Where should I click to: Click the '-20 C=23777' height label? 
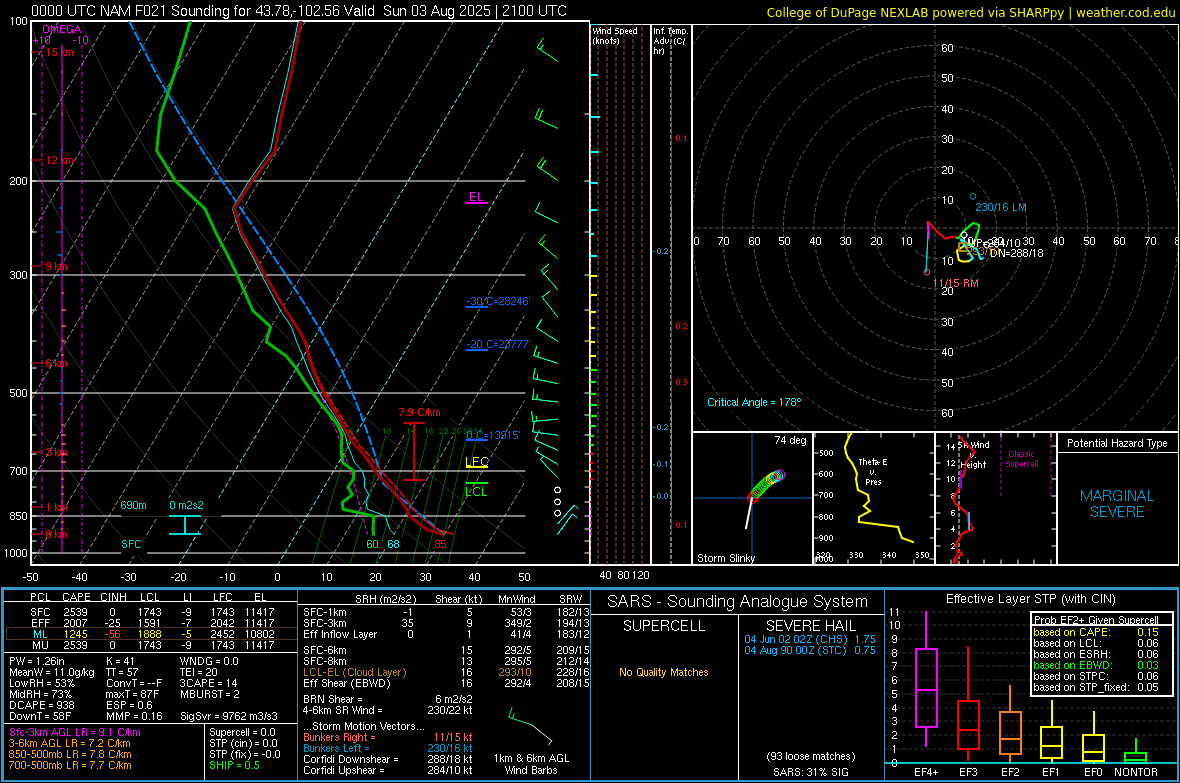click(498, 344)
